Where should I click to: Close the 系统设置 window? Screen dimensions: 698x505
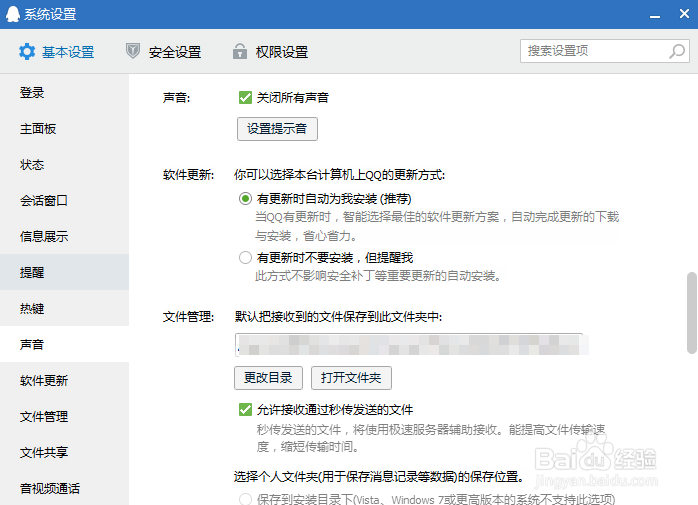click(x=684, y=14)
